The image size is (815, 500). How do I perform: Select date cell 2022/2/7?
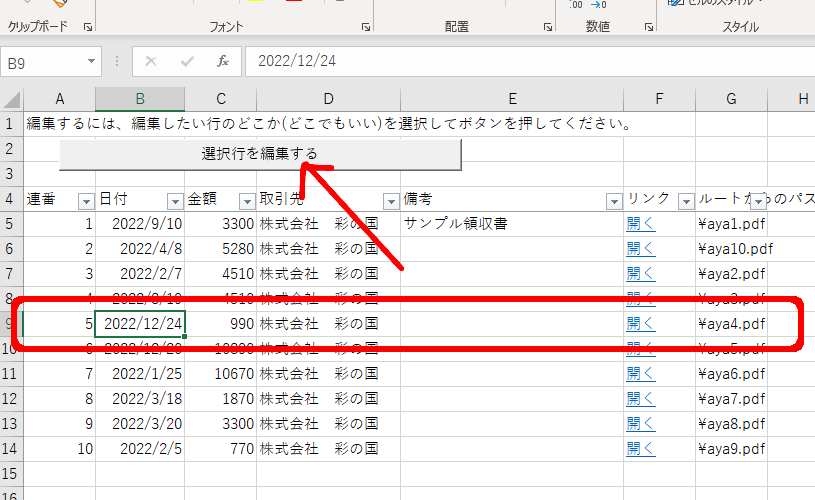tap(140, 274)
